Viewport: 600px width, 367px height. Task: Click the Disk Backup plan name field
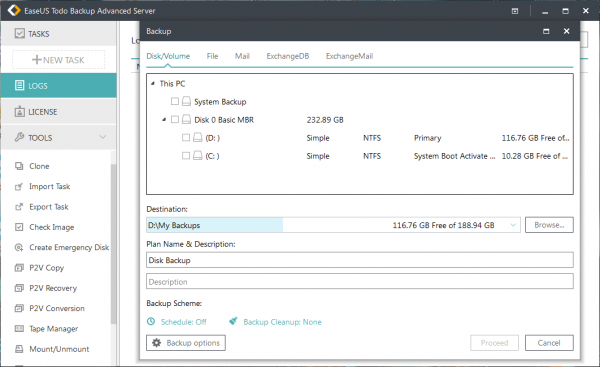tap(360, 260)
